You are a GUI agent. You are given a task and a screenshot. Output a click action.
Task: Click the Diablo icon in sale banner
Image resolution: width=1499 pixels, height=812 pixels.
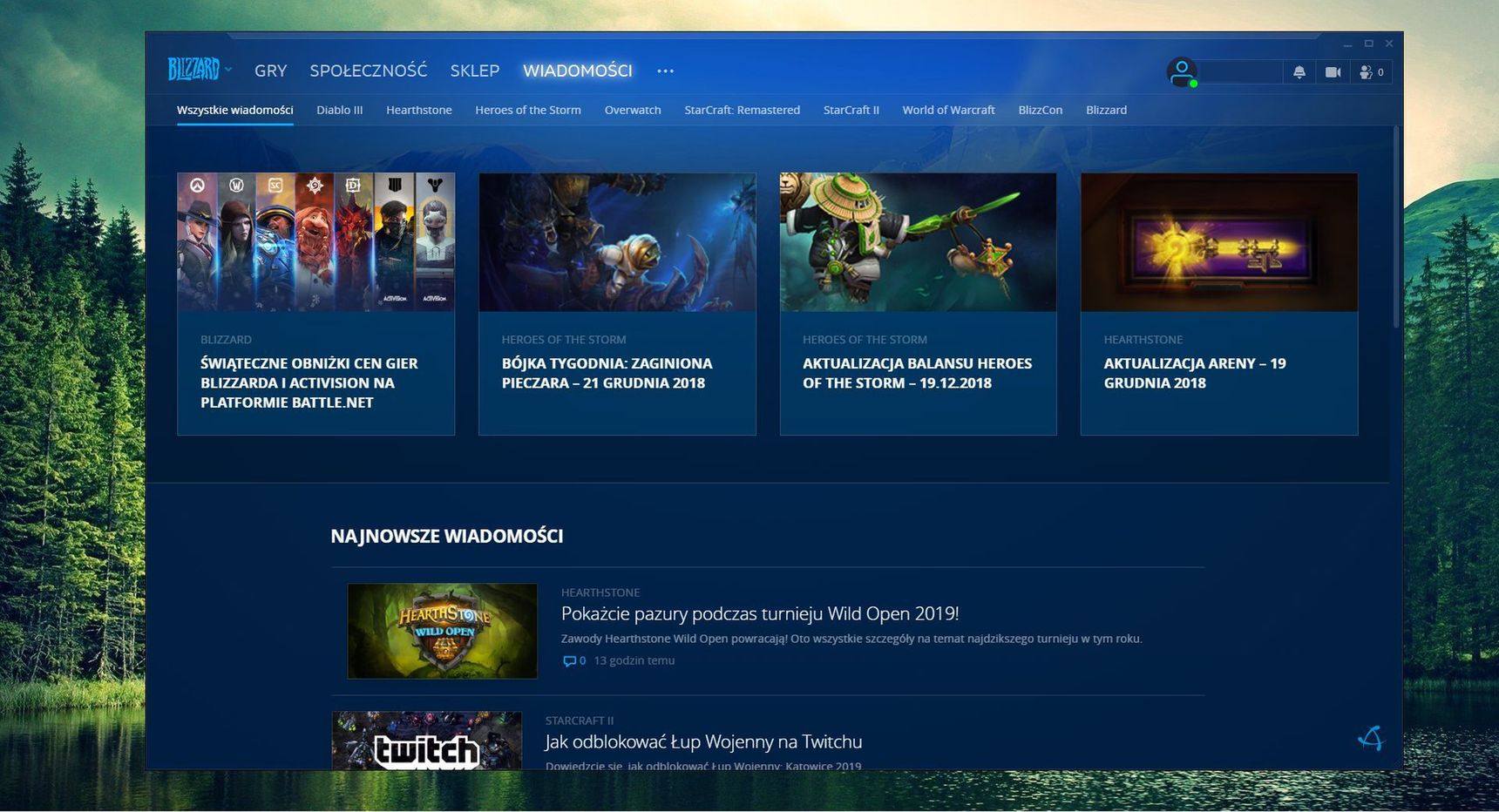(x=353, y=185)
